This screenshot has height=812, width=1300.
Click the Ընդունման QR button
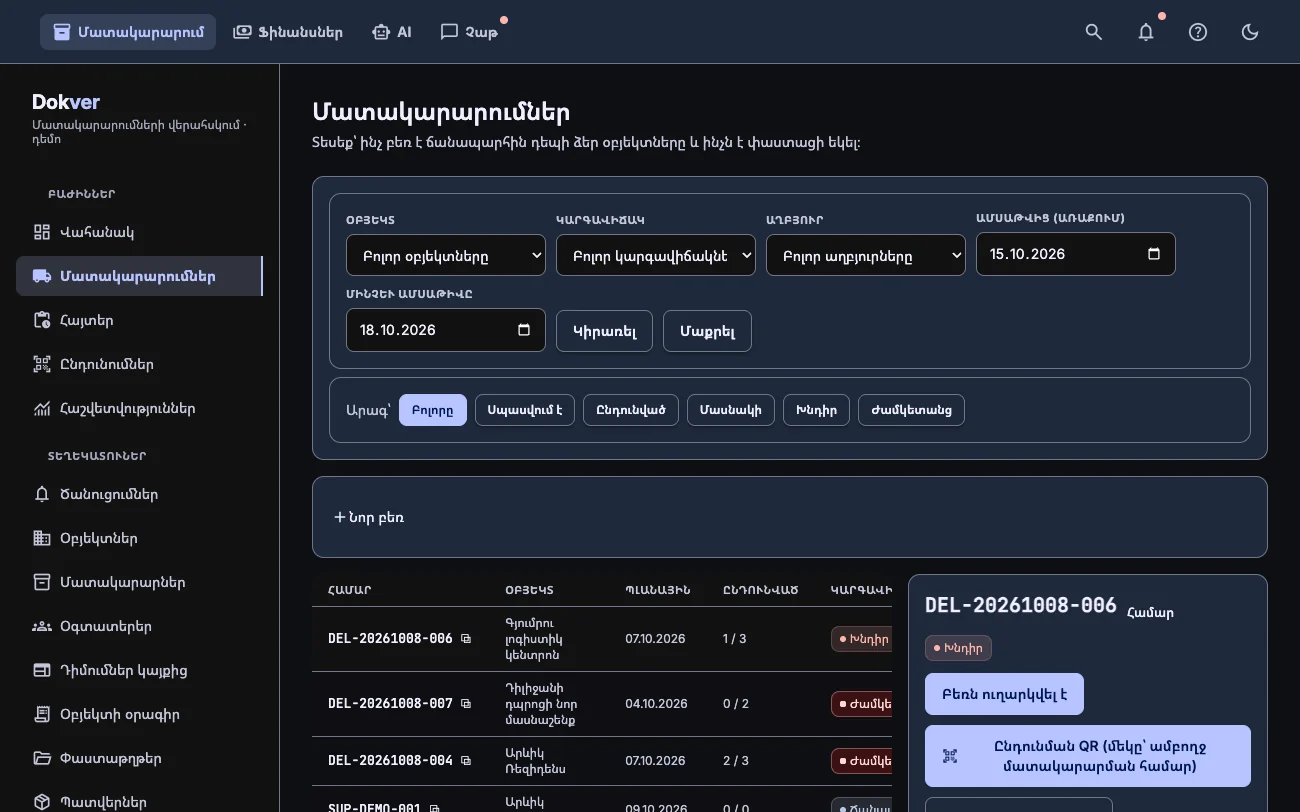tap(1088, 756)
